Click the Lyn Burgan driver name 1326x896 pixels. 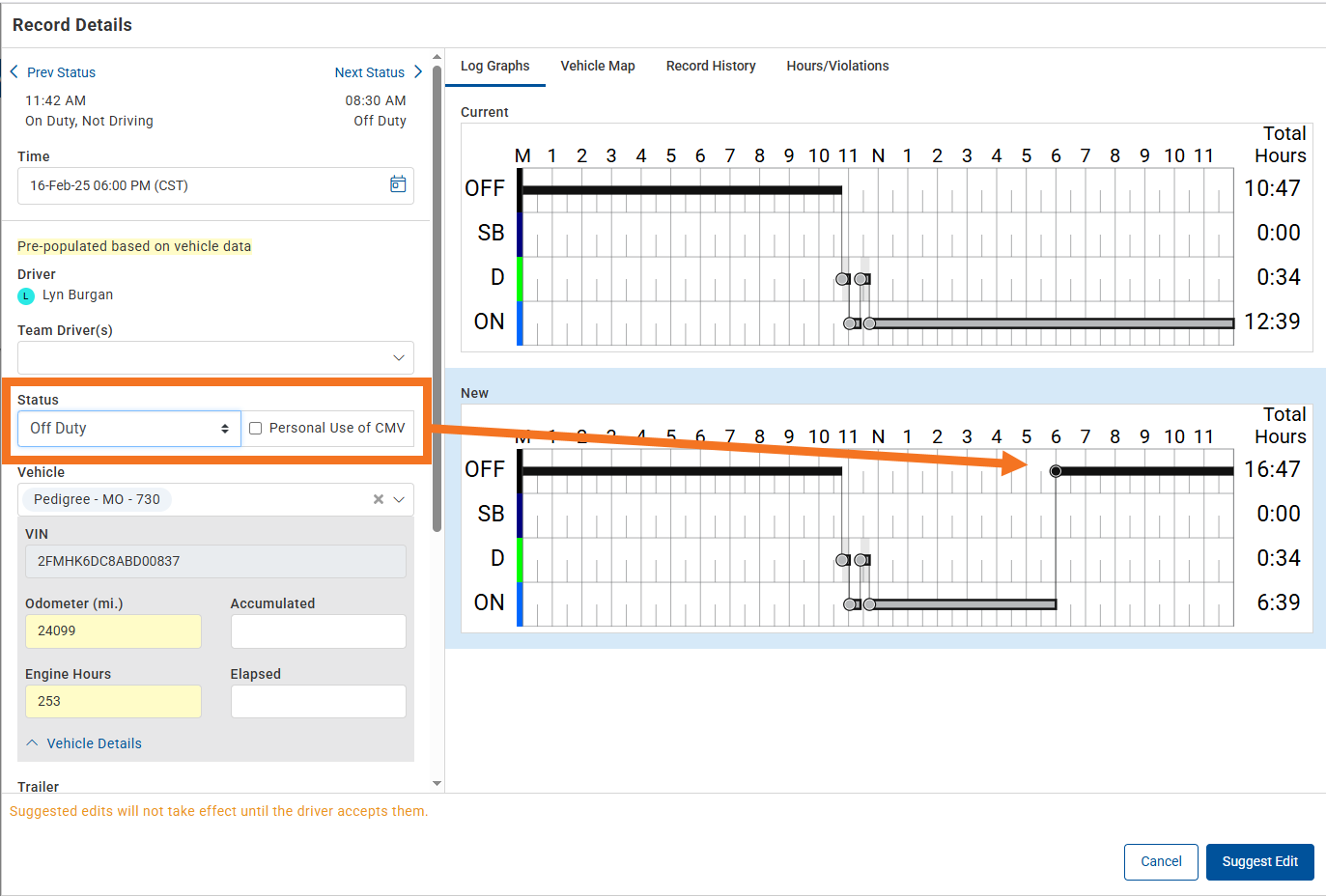click(77, 294)
